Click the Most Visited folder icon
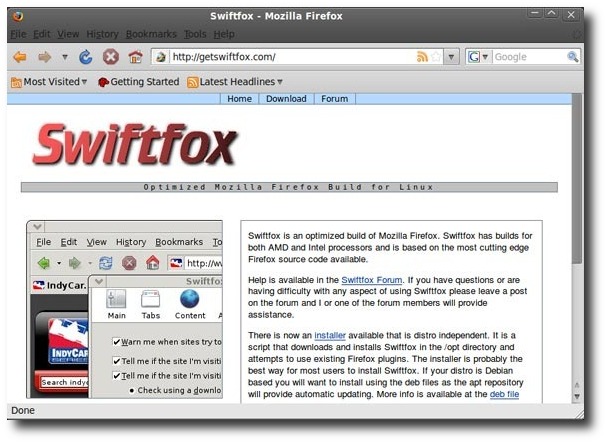Image resolution: width=607 pixels, height=443 pixels. click(16, 82)
